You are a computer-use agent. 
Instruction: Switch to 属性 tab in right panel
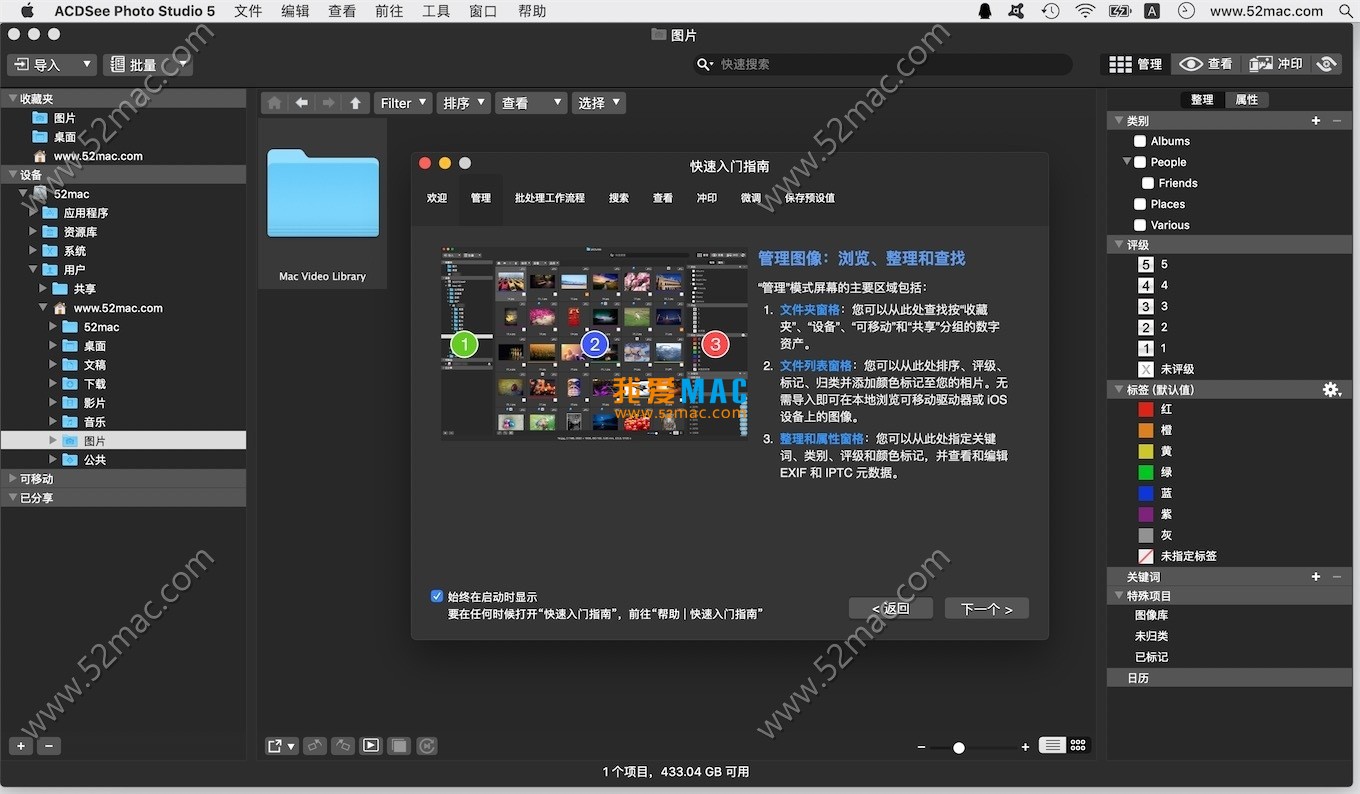coord(1247,100)
